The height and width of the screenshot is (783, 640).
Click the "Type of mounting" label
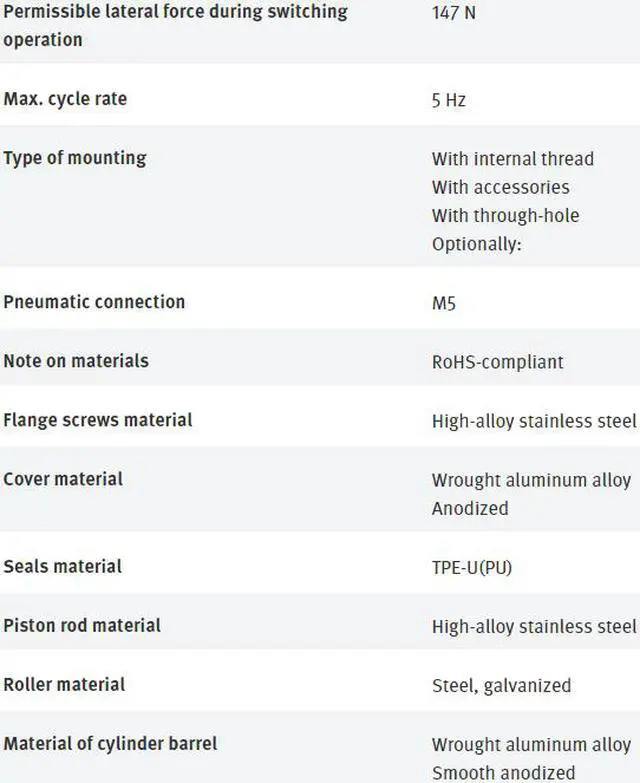coord(75,158)
